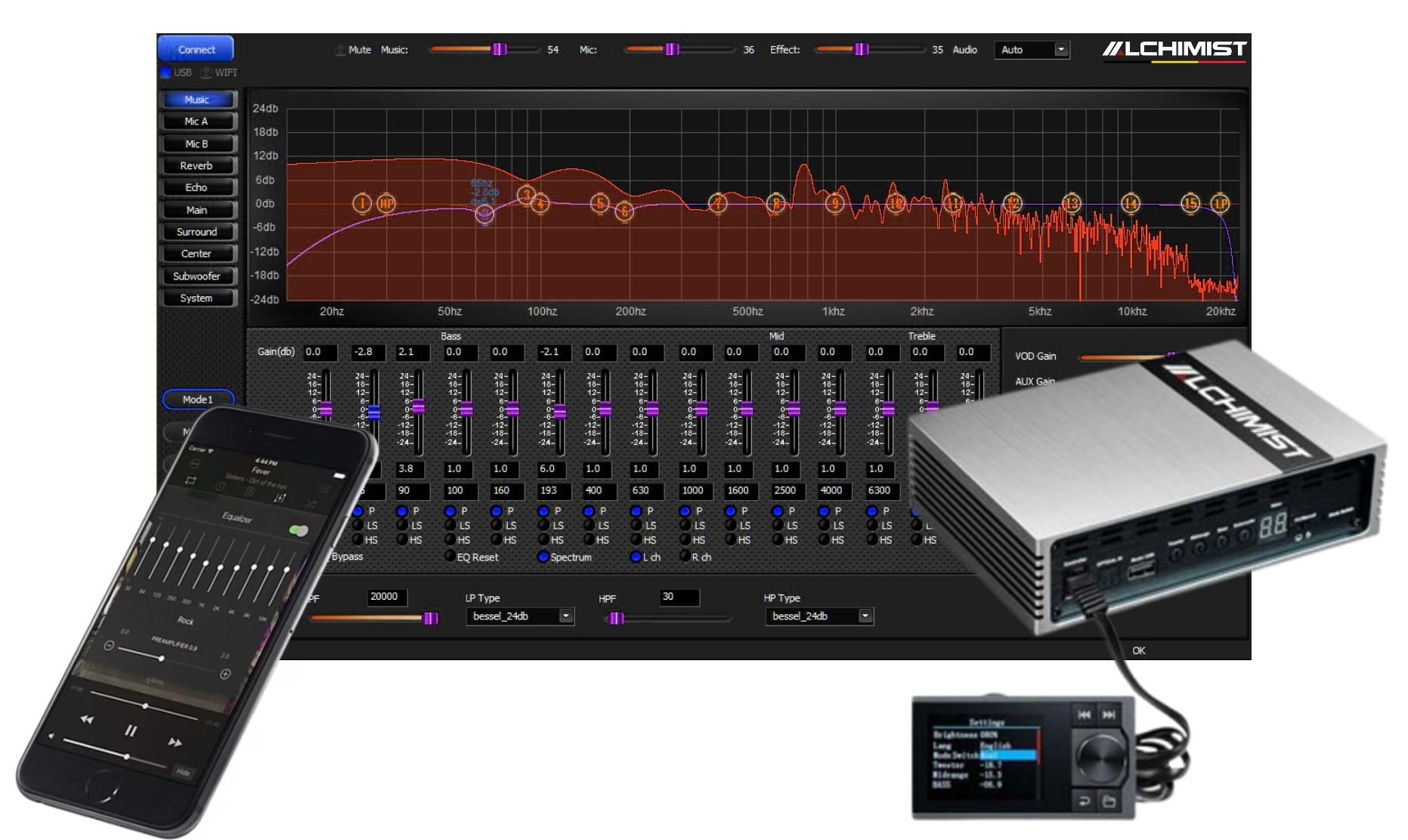
Task: Enable the Mute checkbox
Action: [342, 50]
